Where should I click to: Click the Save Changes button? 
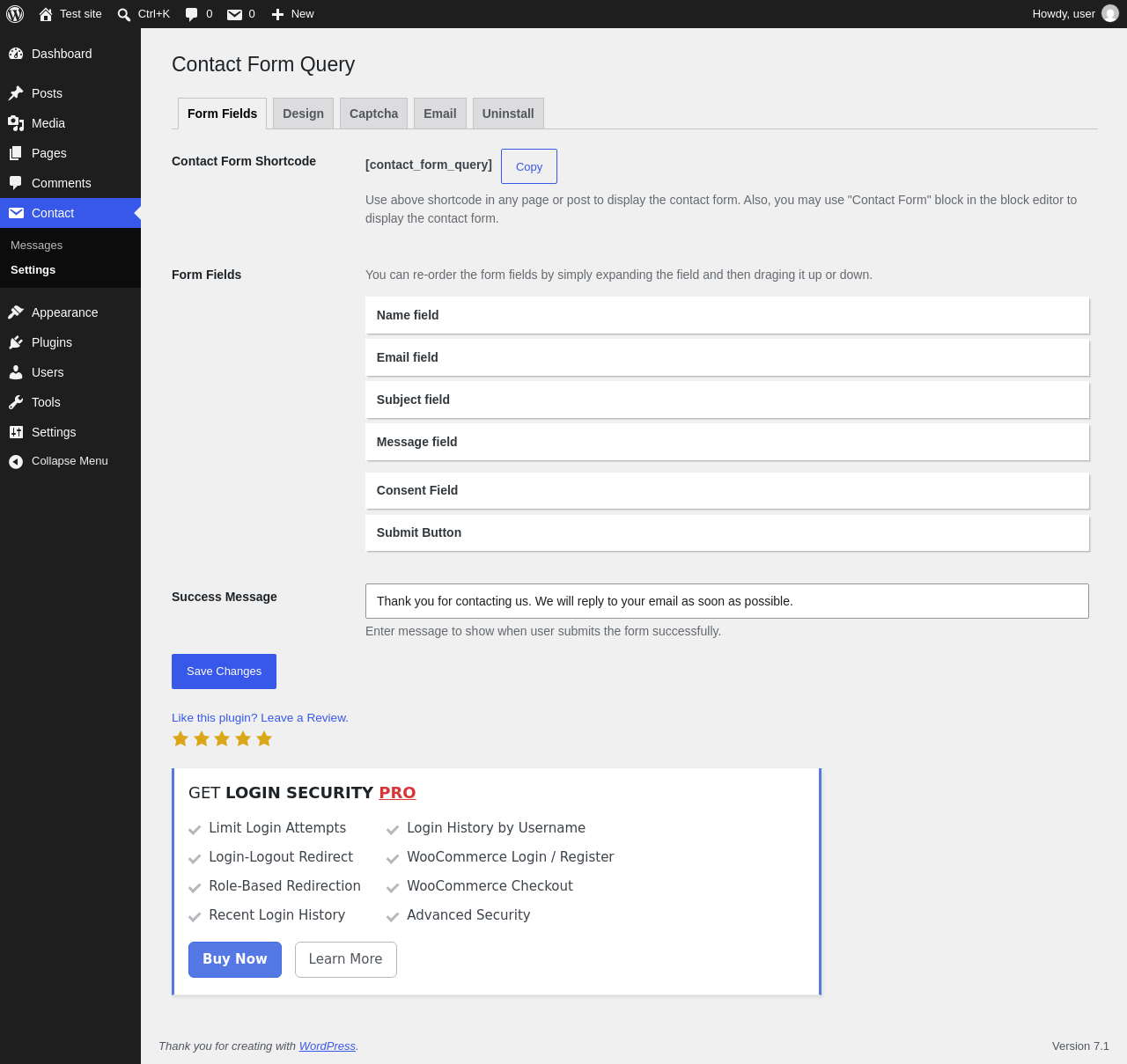(x=224, y=671)
